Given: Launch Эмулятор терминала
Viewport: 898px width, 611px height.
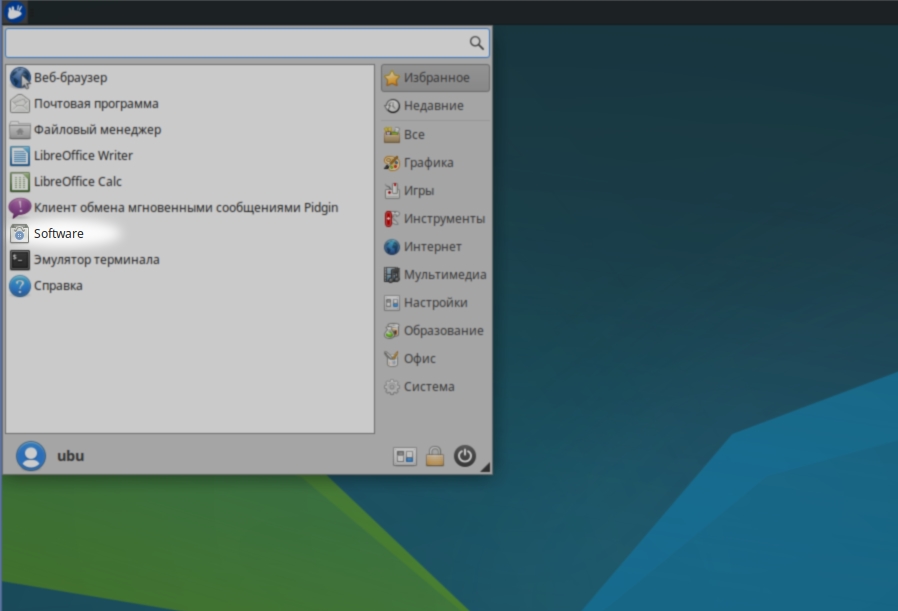Looking at the screenshot, I should pos(190,259).
